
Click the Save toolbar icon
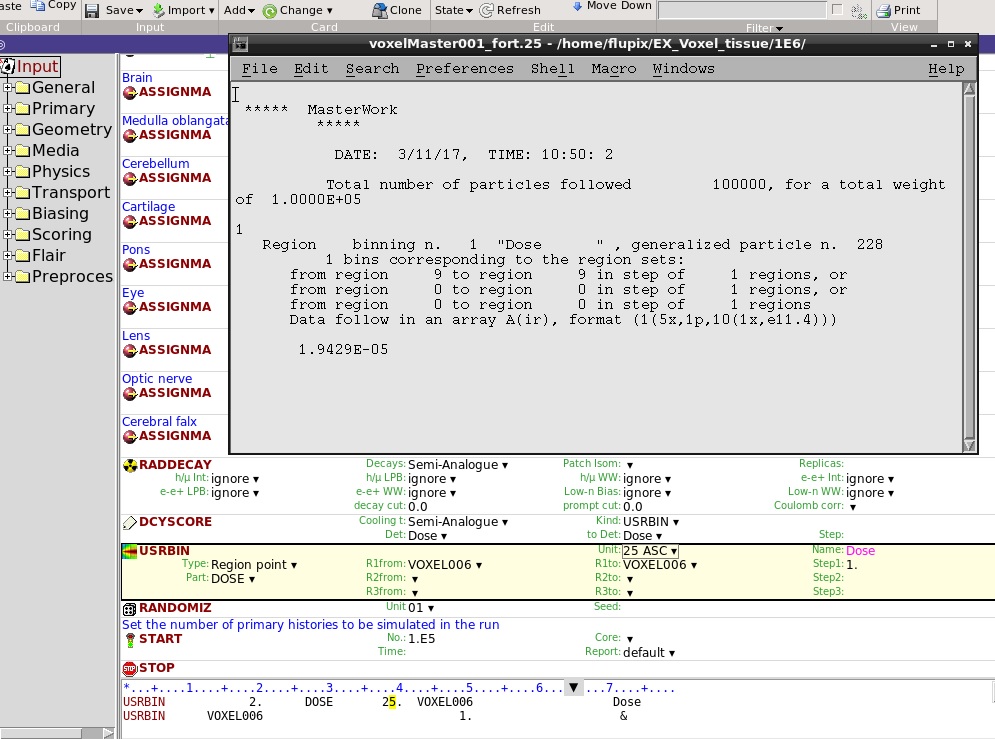tap(92, 11)
